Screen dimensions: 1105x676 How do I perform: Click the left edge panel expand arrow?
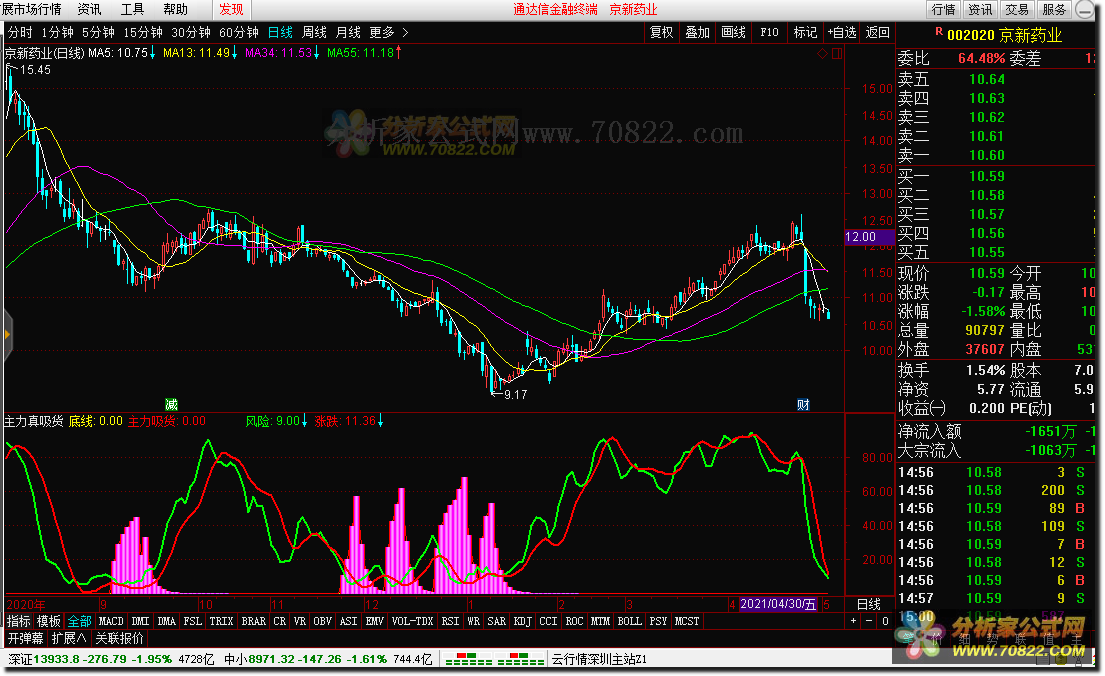coord(7,334)
